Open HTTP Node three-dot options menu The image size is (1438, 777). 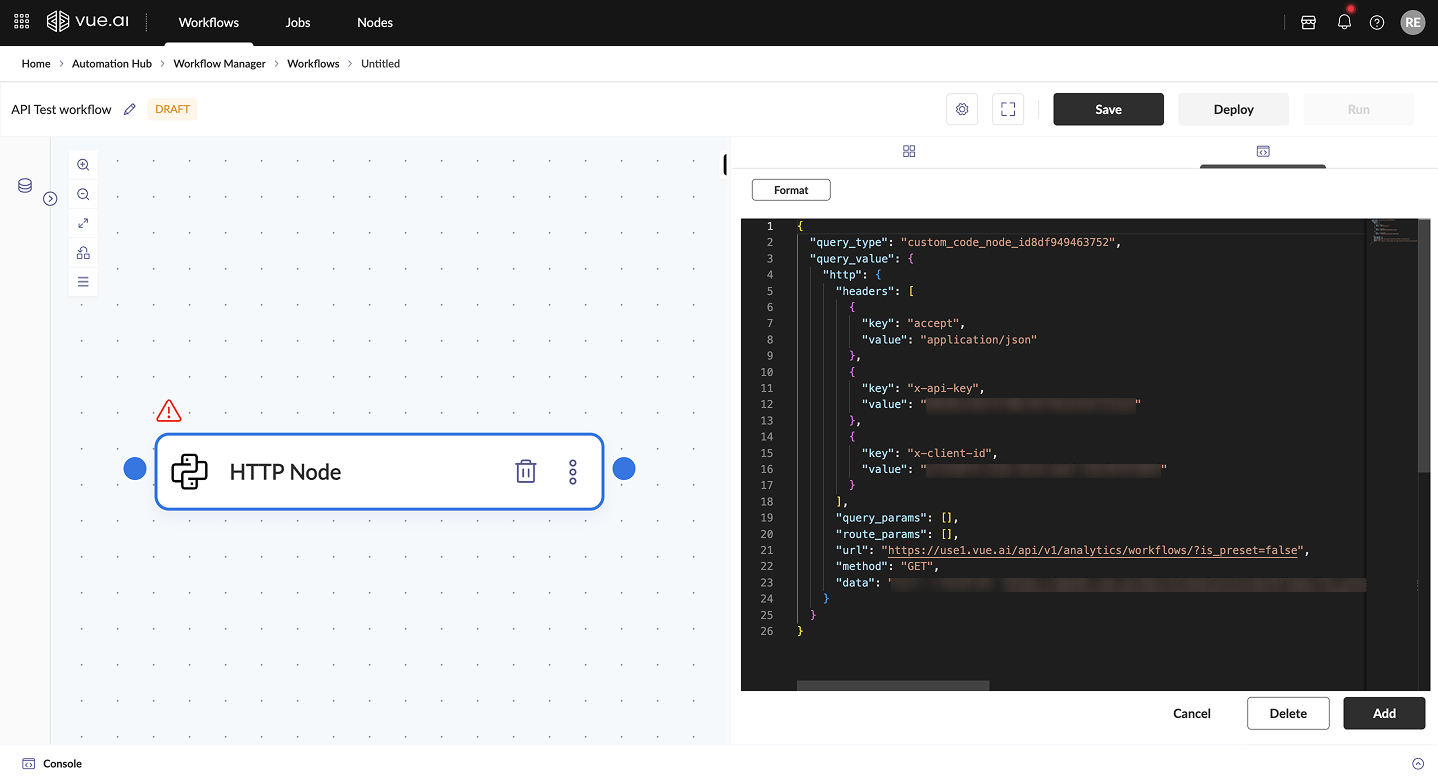point(573,472)
